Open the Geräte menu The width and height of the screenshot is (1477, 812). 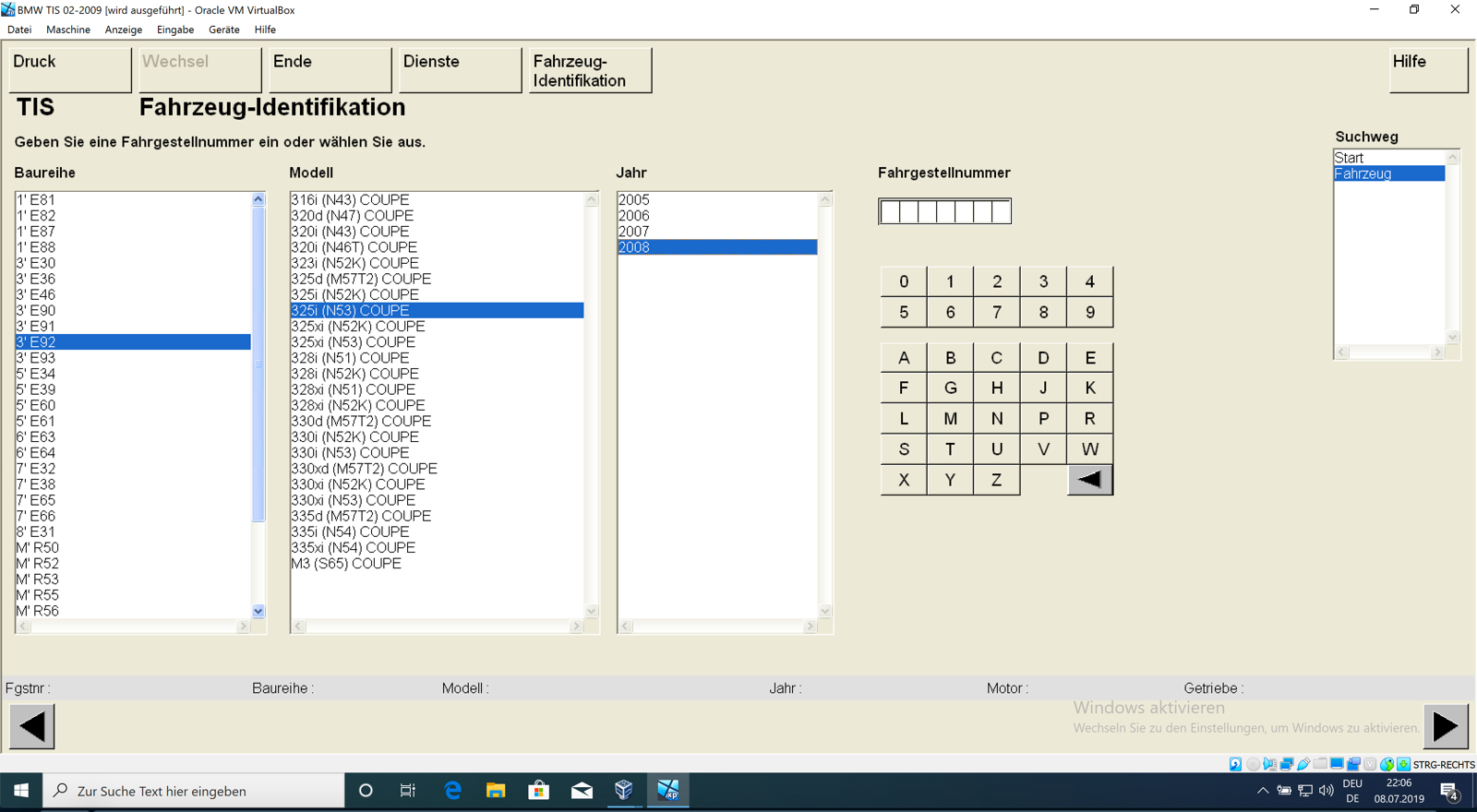(x=223, y=30)
